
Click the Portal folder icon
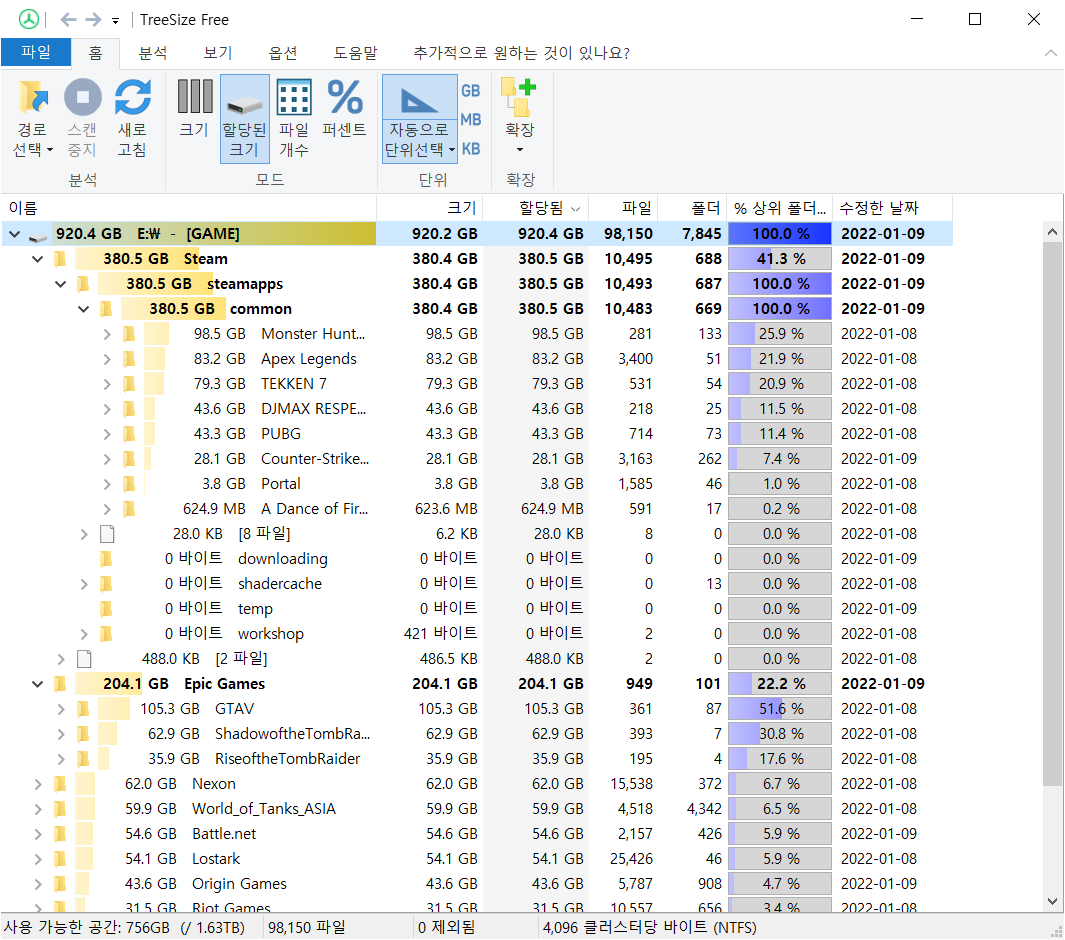(x=129, y=484)
